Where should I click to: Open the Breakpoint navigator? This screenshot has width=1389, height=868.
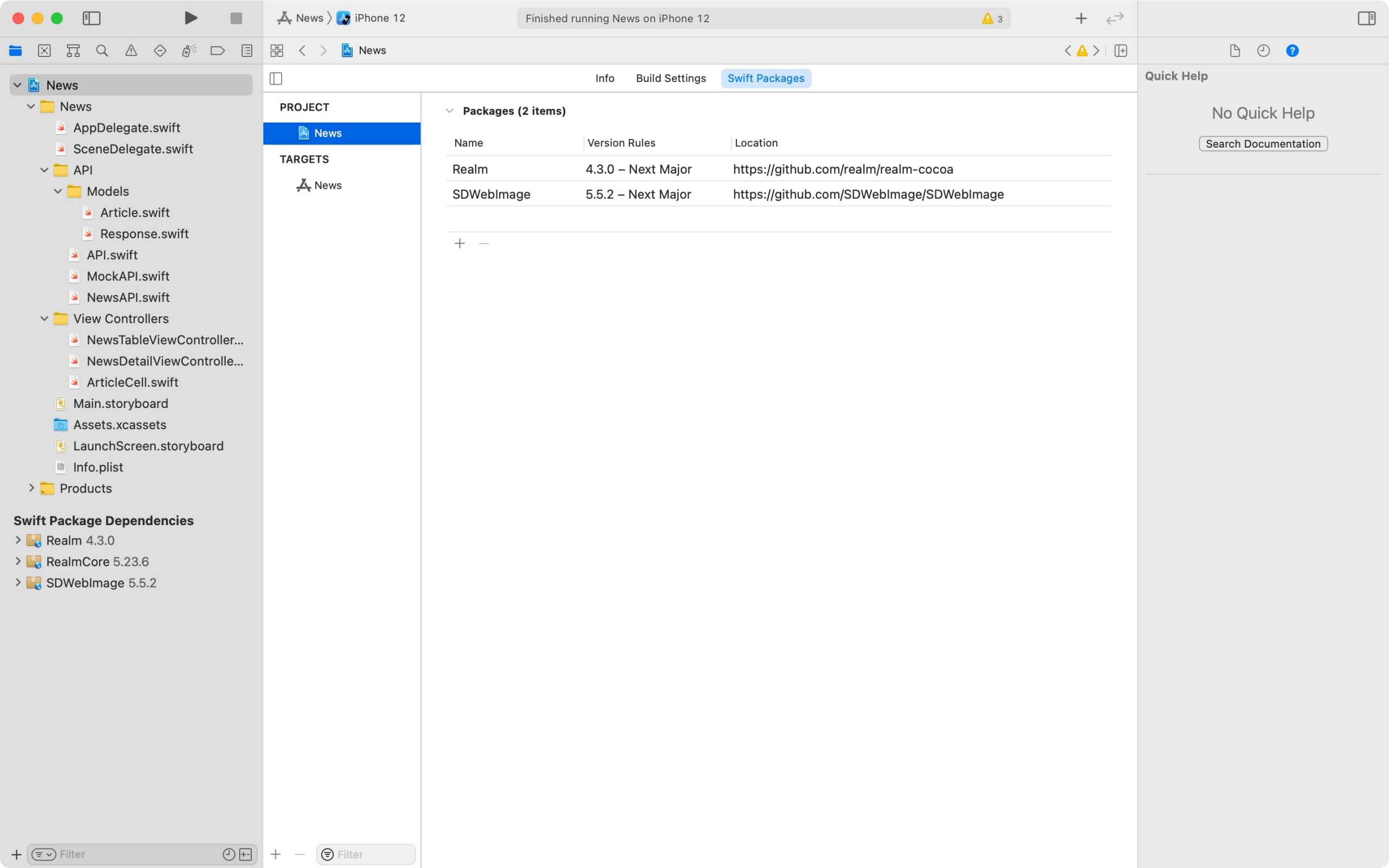[218, 50]
